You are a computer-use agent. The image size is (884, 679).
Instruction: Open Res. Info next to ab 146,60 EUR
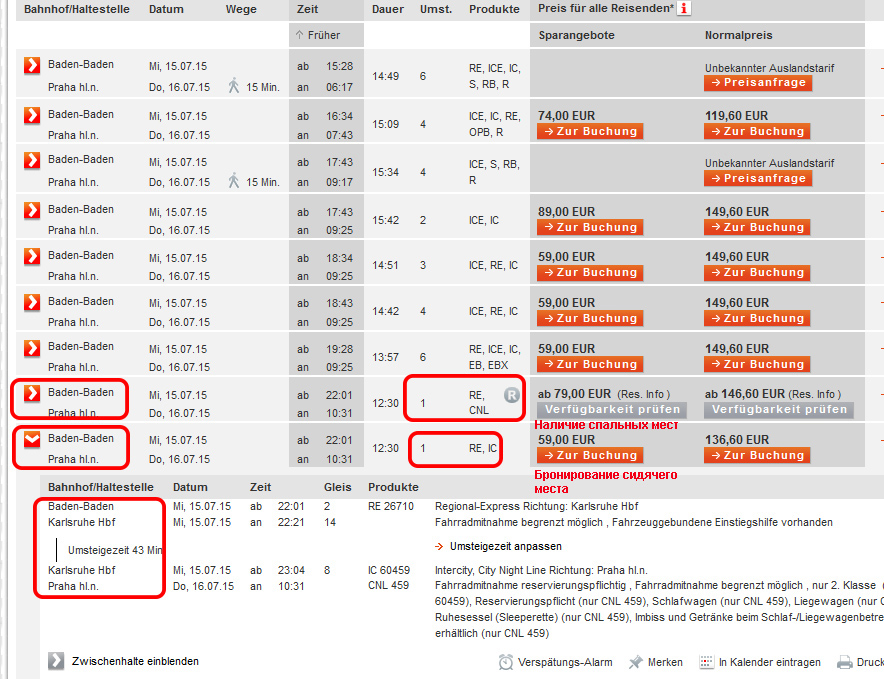[815, 394]
